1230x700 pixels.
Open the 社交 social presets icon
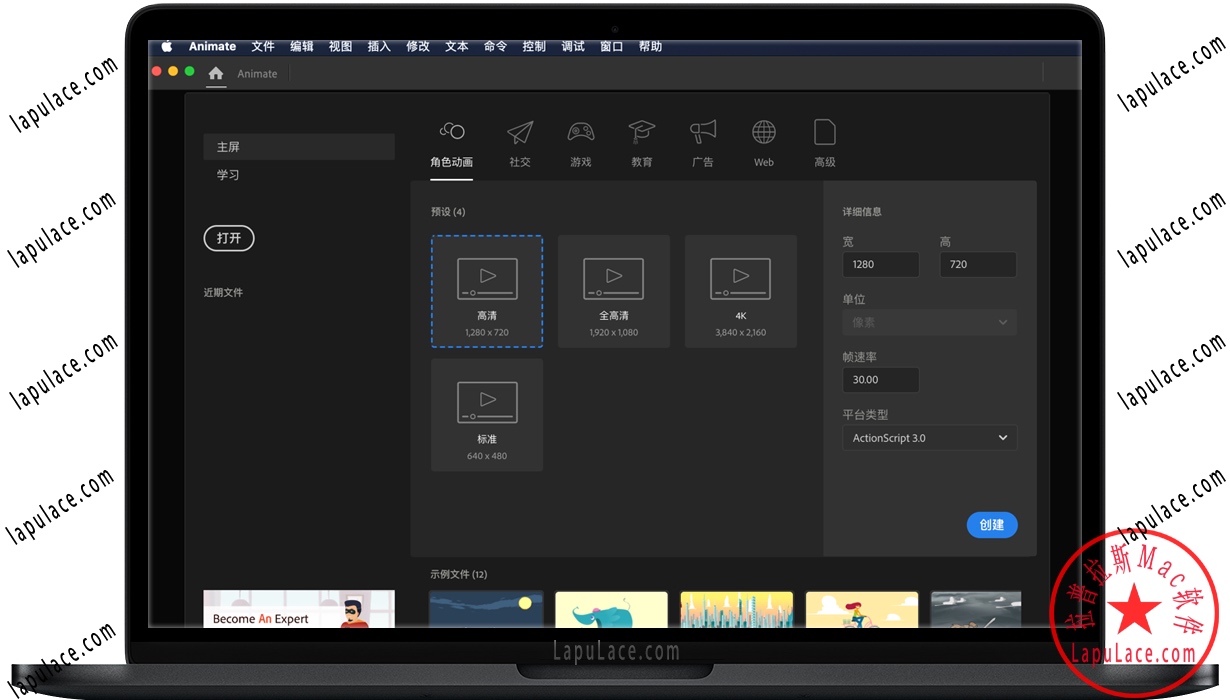click(520, 135)
